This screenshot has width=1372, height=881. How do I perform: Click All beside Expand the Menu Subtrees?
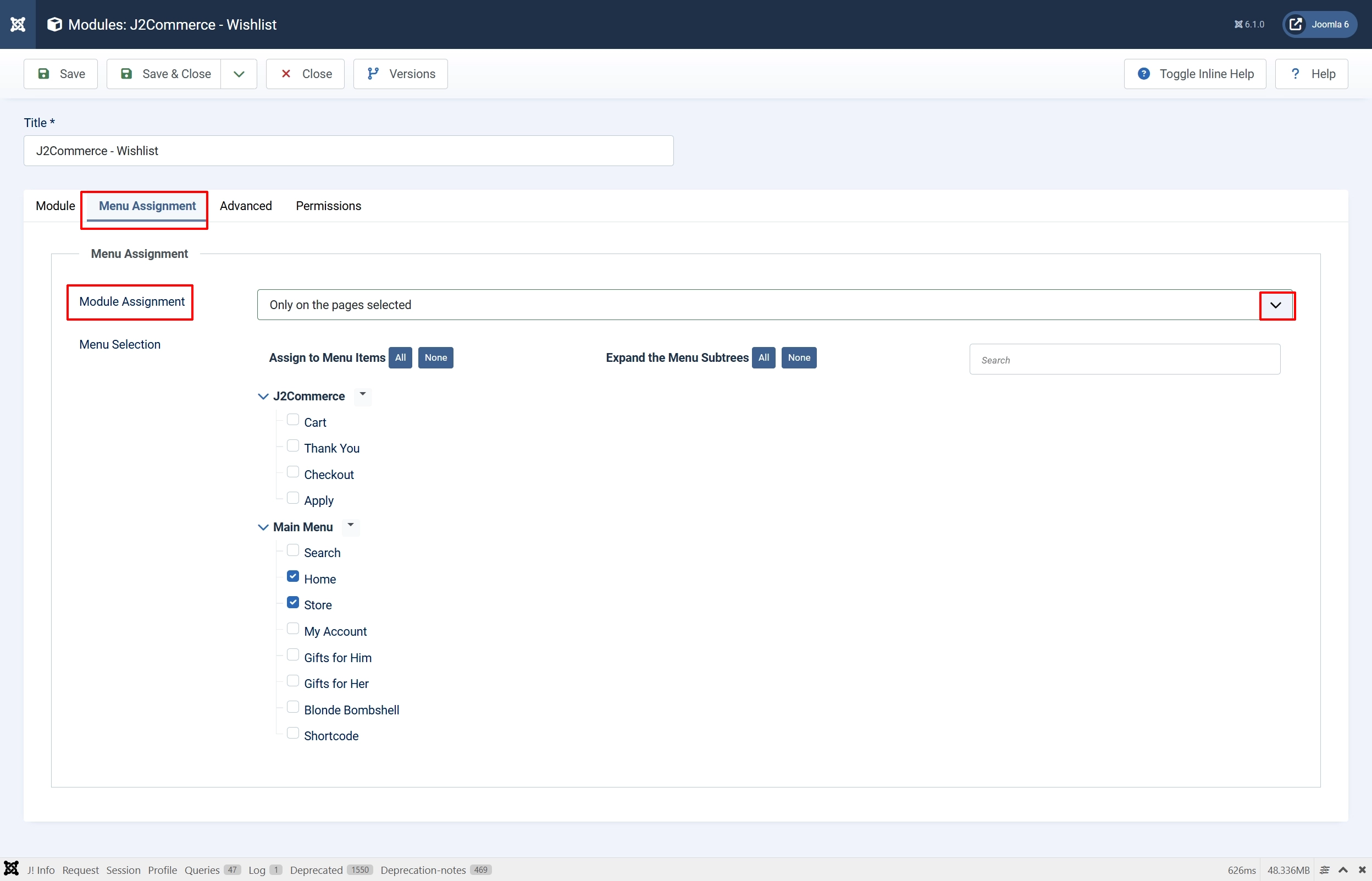(x=764, y=357)
